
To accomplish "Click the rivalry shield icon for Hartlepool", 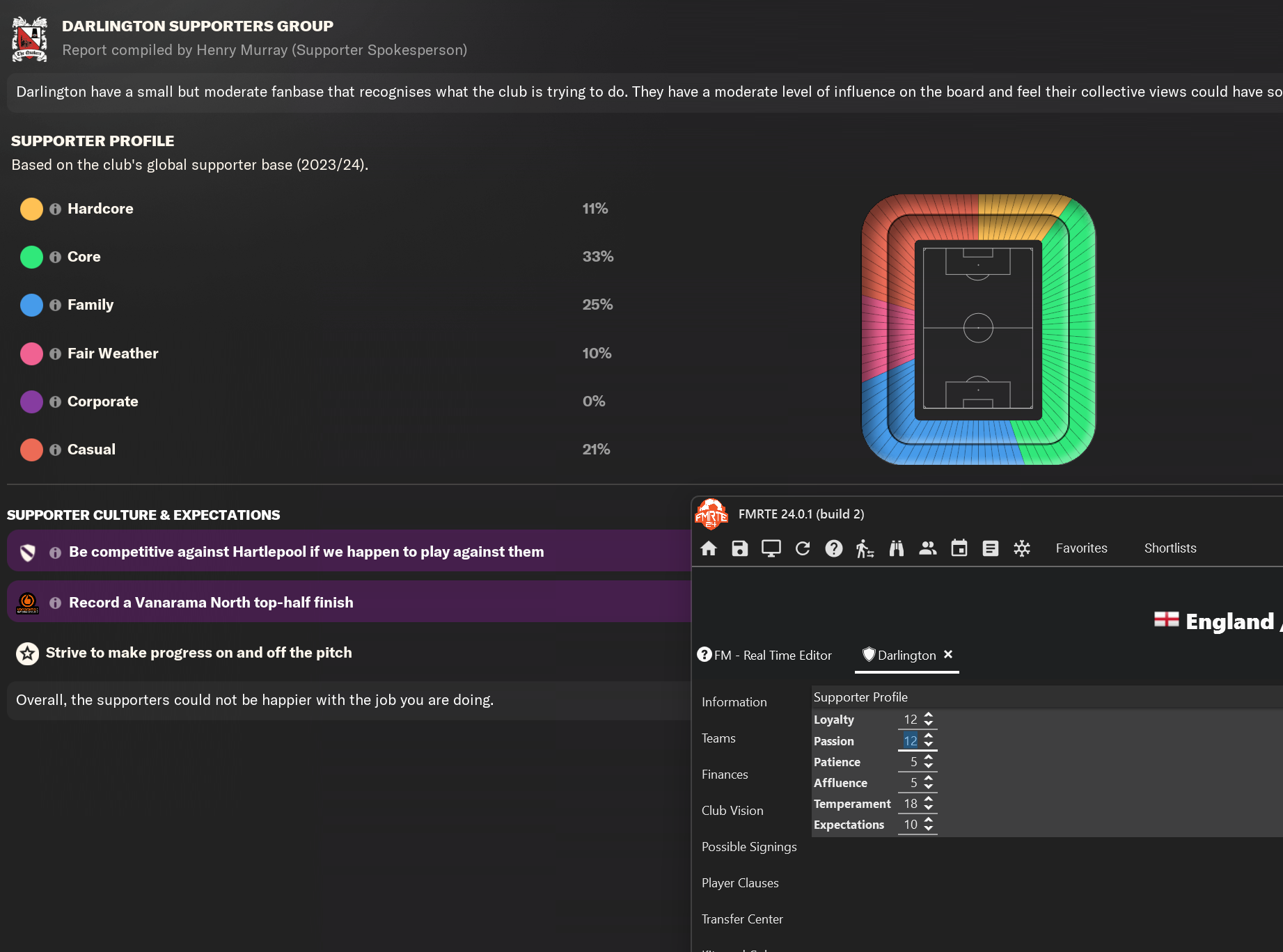I will tap(27, 553).
